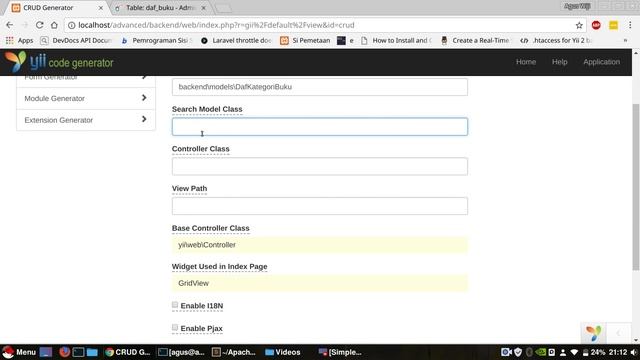Click the Base Controller Class field
The width and height of the screenshot is (640, 360).
pyautogui.click(x=320, y=245)
